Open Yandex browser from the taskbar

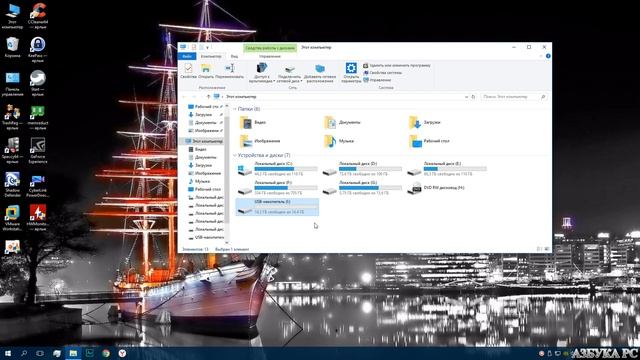tap(122, 353)
